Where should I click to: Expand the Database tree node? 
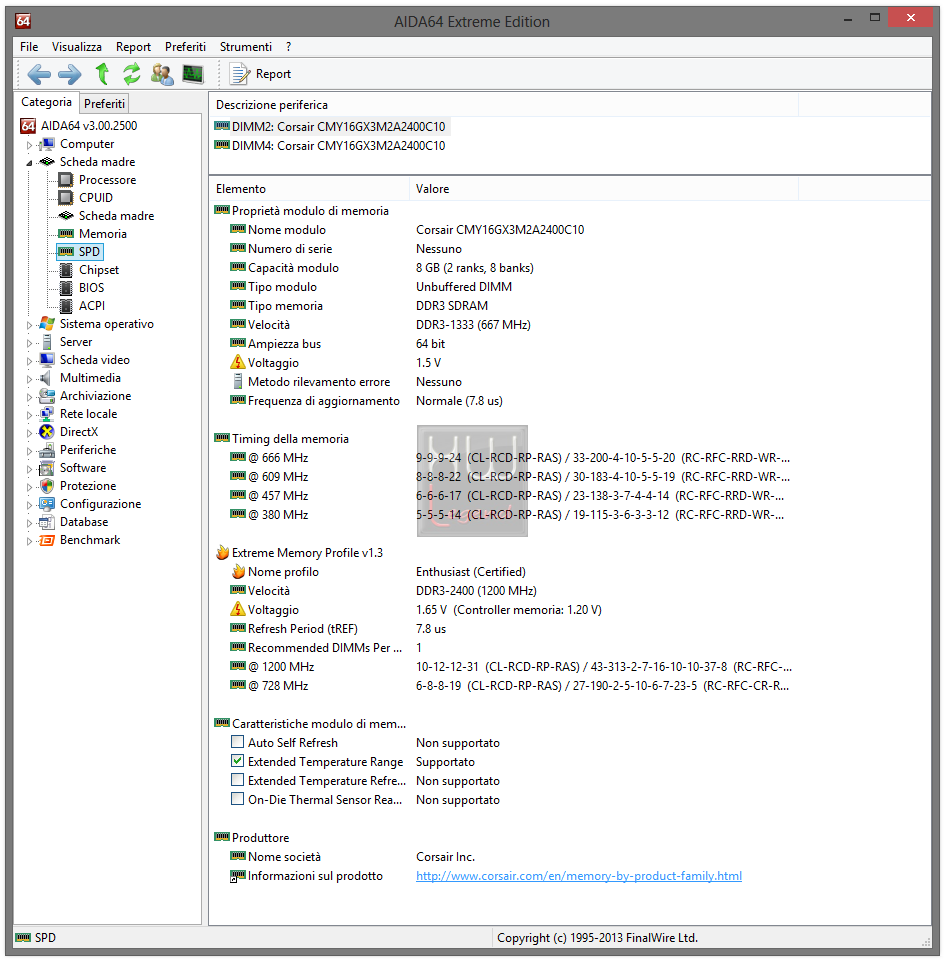[x=29, y=523]
